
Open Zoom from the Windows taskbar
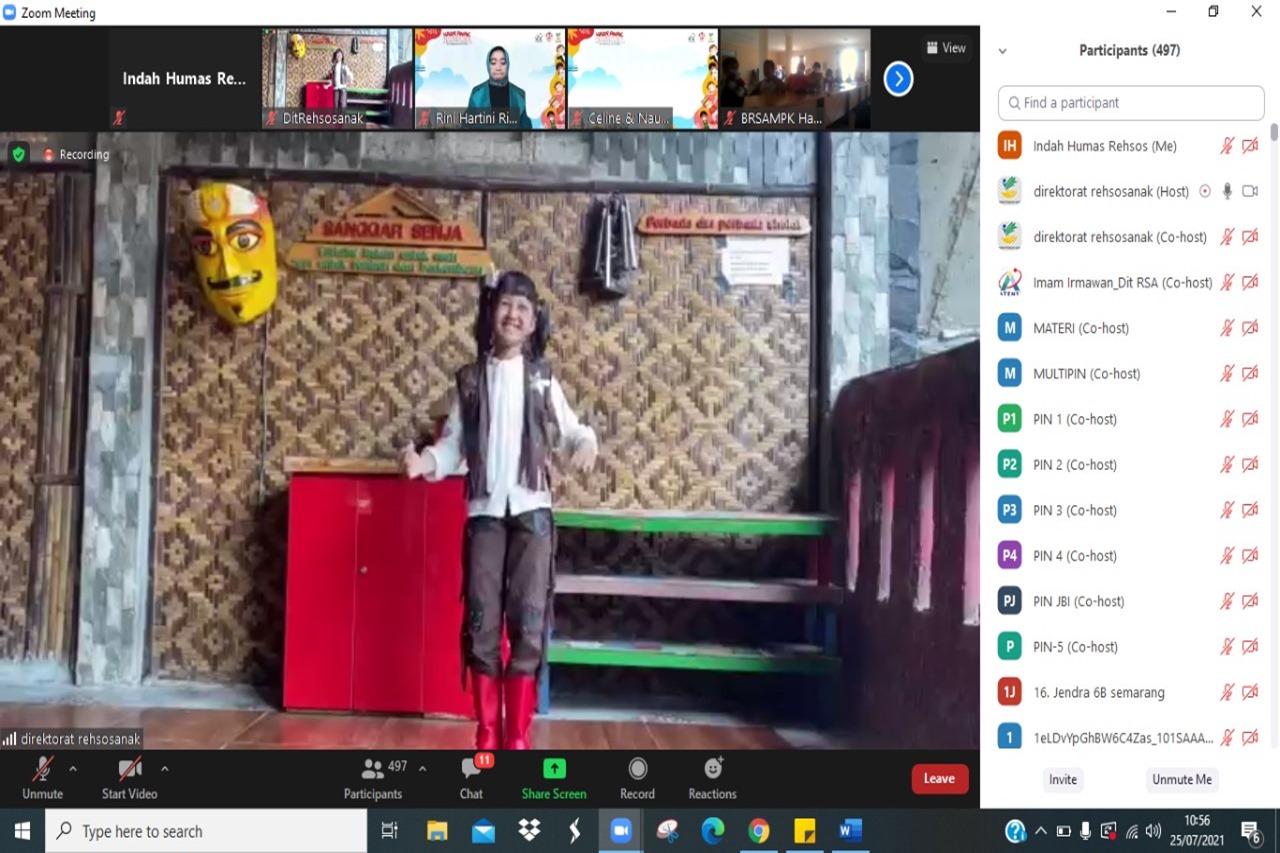[x=622, y=831]
